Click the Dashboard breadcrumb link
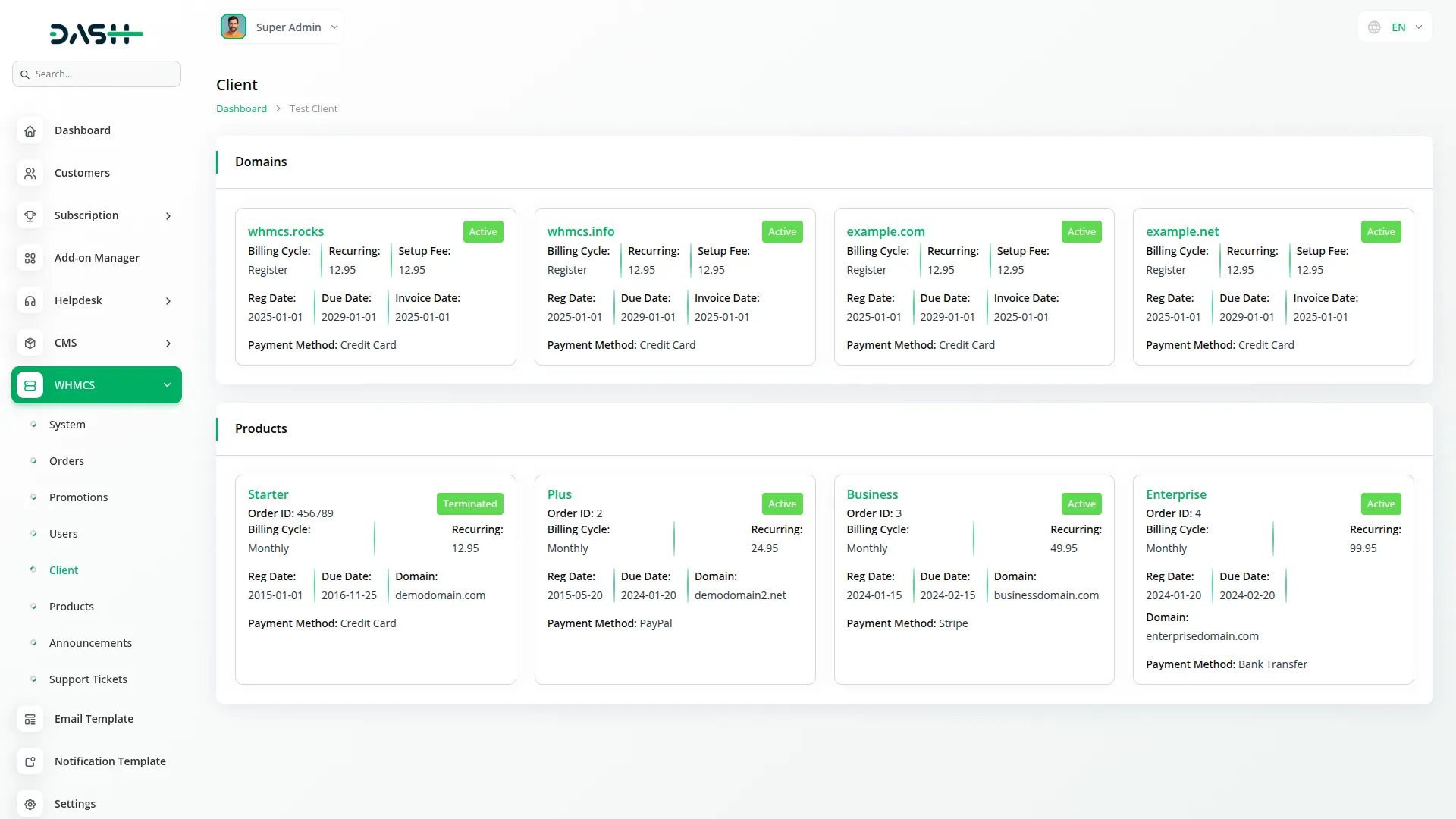 coord(241,109)
